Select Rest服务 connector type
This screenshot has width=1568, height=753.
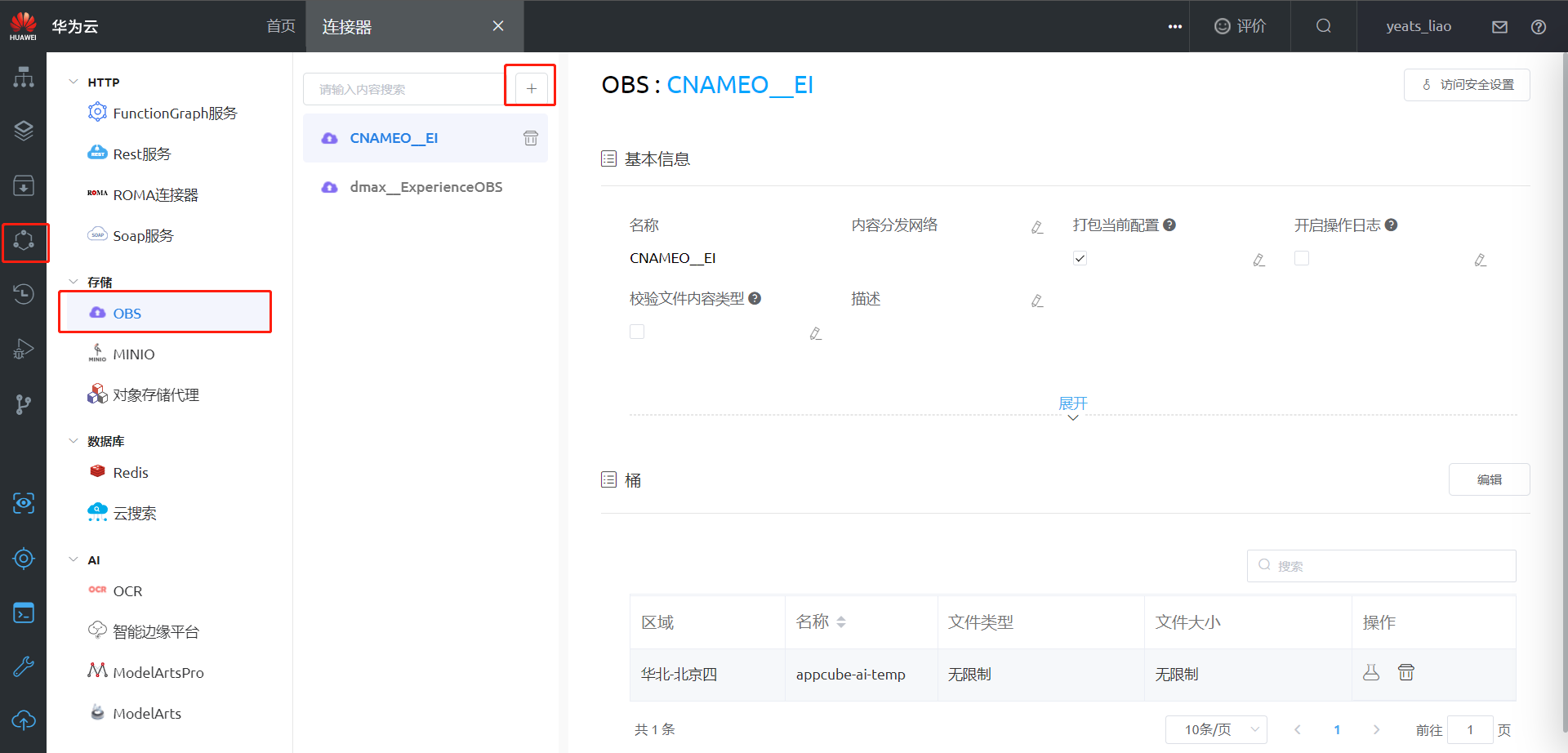[129, 154]
